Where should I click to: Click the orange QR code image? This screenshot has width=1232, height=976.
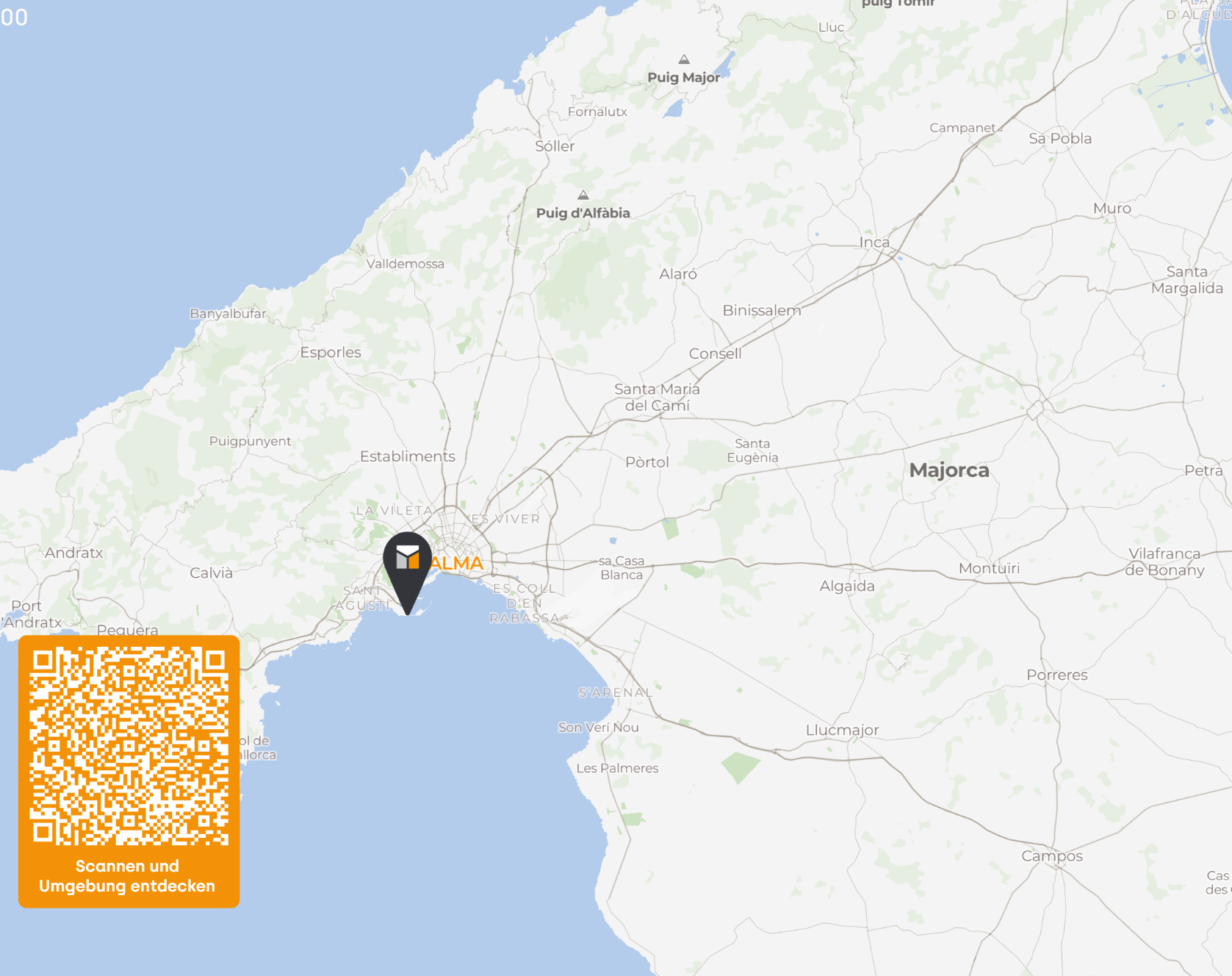129,746
